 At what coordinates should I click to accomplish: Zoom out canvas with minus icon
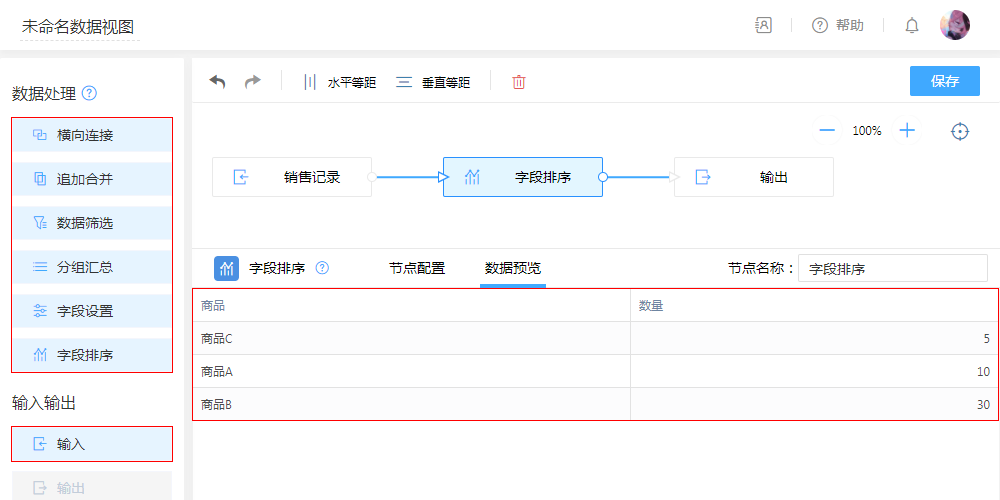point(827,131)
